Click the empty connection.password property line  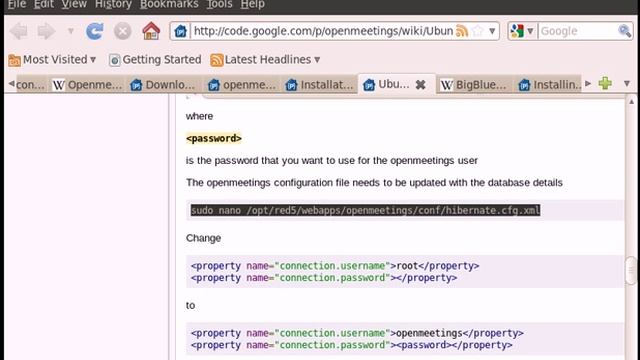click(324, 278)
